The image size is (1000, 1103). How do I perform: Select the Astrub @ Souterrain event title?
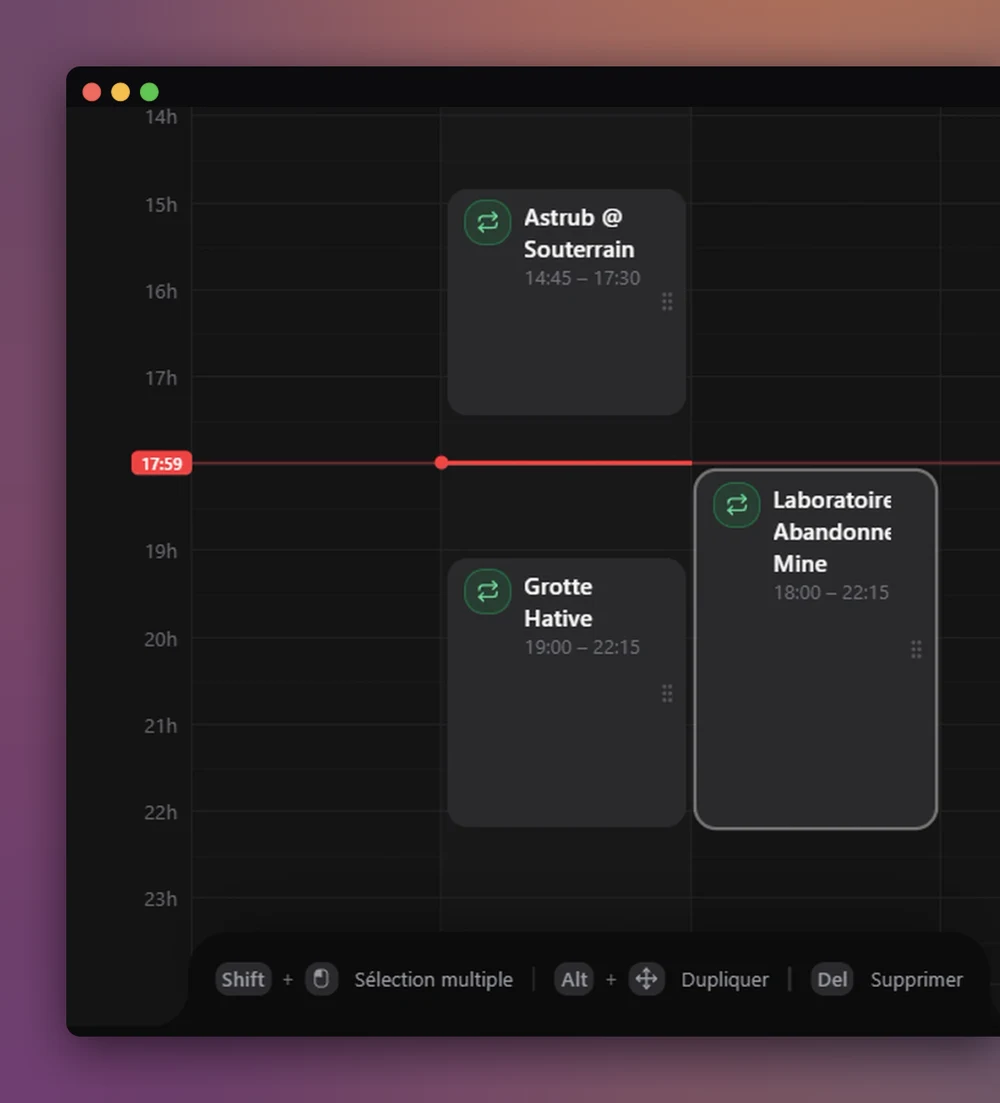tap(579, 234)
